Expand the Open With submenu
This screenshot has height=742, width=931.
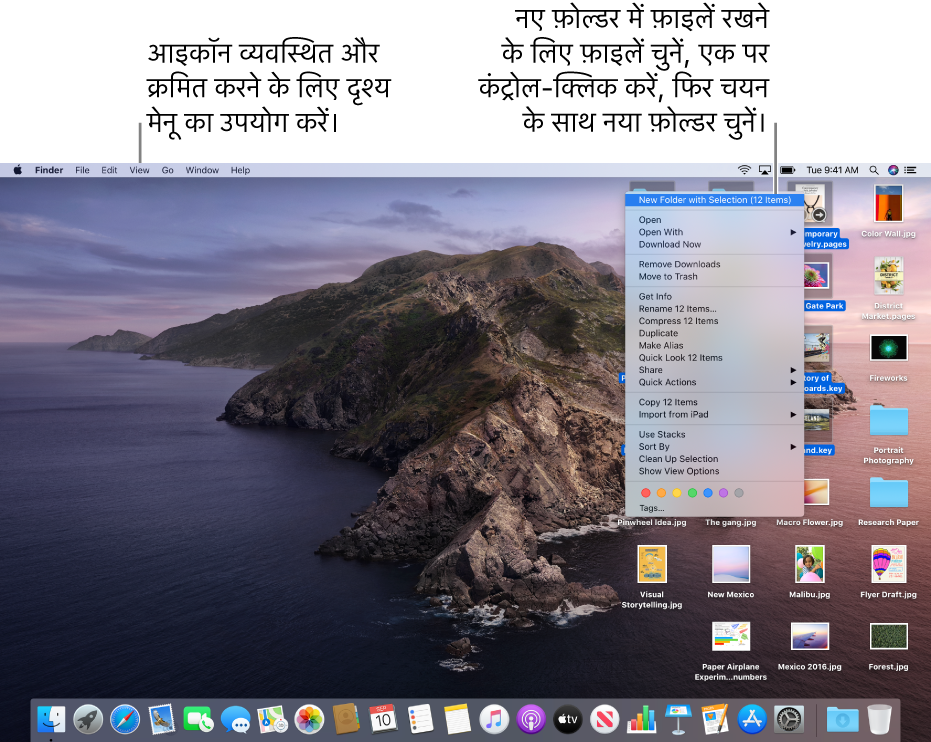tap(714, 232)
